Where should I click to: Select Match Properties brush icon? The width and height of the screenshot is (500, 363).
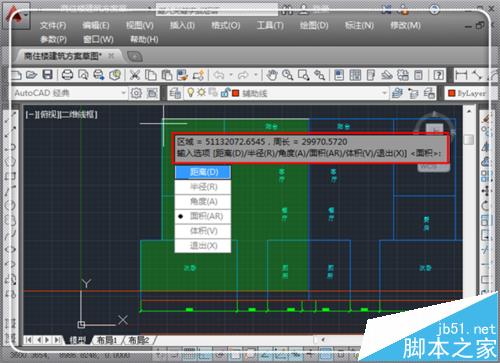pyautogui.click(x=182, y=75)
